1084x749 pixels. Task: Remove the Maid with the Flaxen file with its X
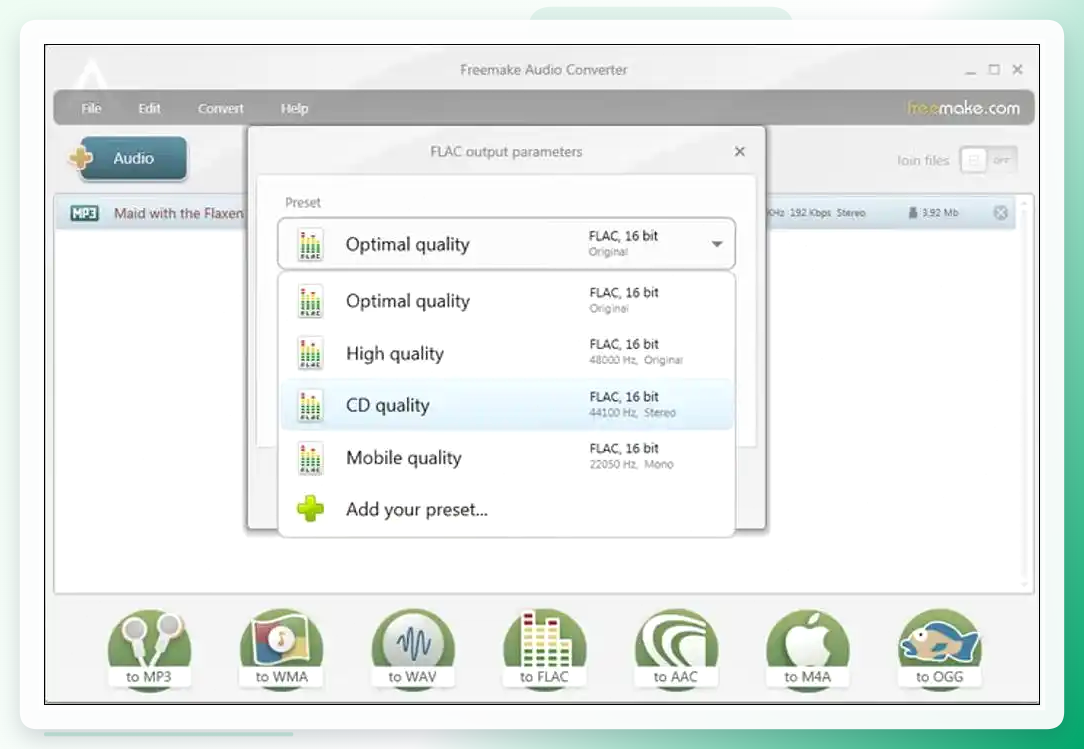point(1000,213)
